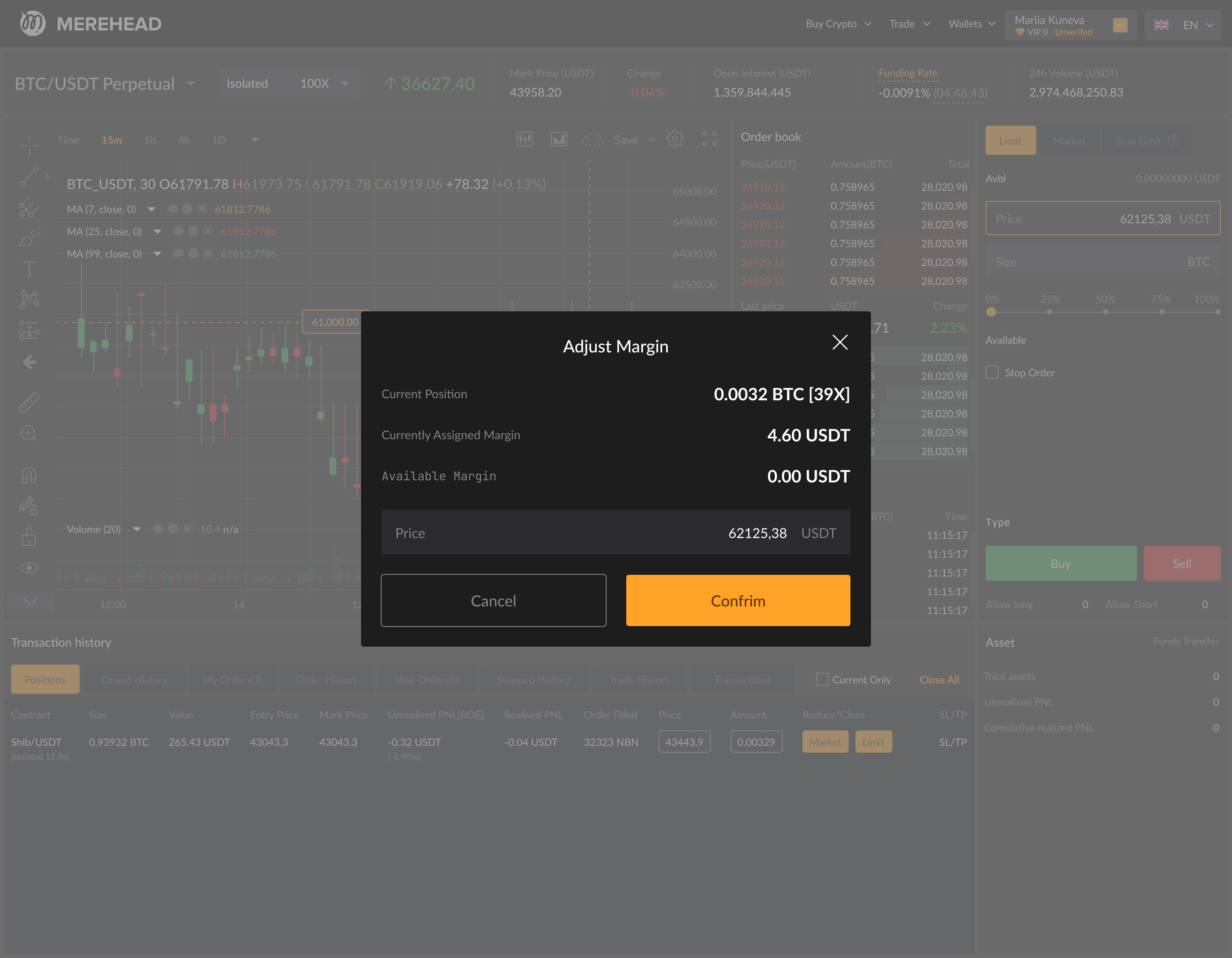Select the crosshair cursor tool
Image resolution: width=1232 pixels, height=958 pixels.
point(30,145)
